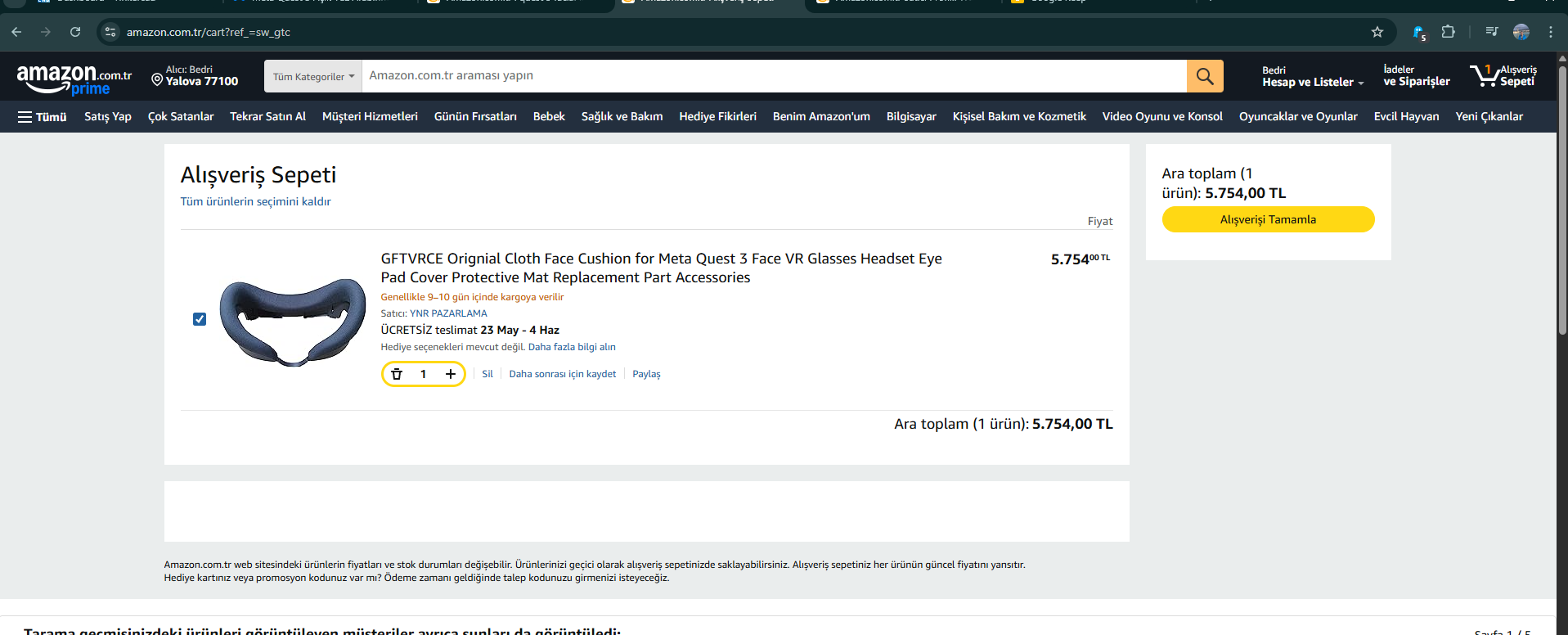Click Genellikle 9–10 gün içinde kargoya verilir text
Screen dimensions: 1568x635
click(x=472, y=297)
